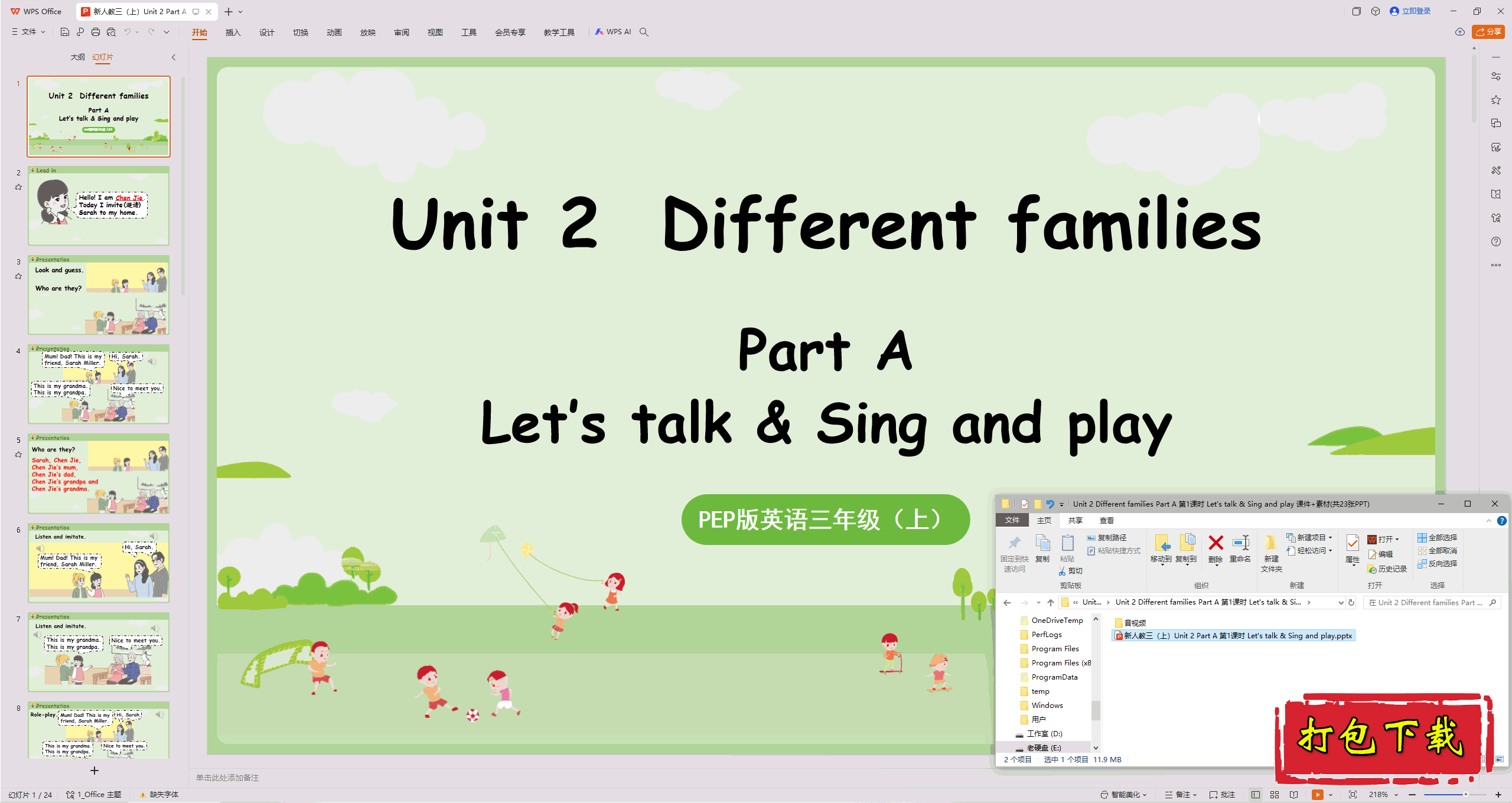Click the orange 分享 share button

point(1488,32)
